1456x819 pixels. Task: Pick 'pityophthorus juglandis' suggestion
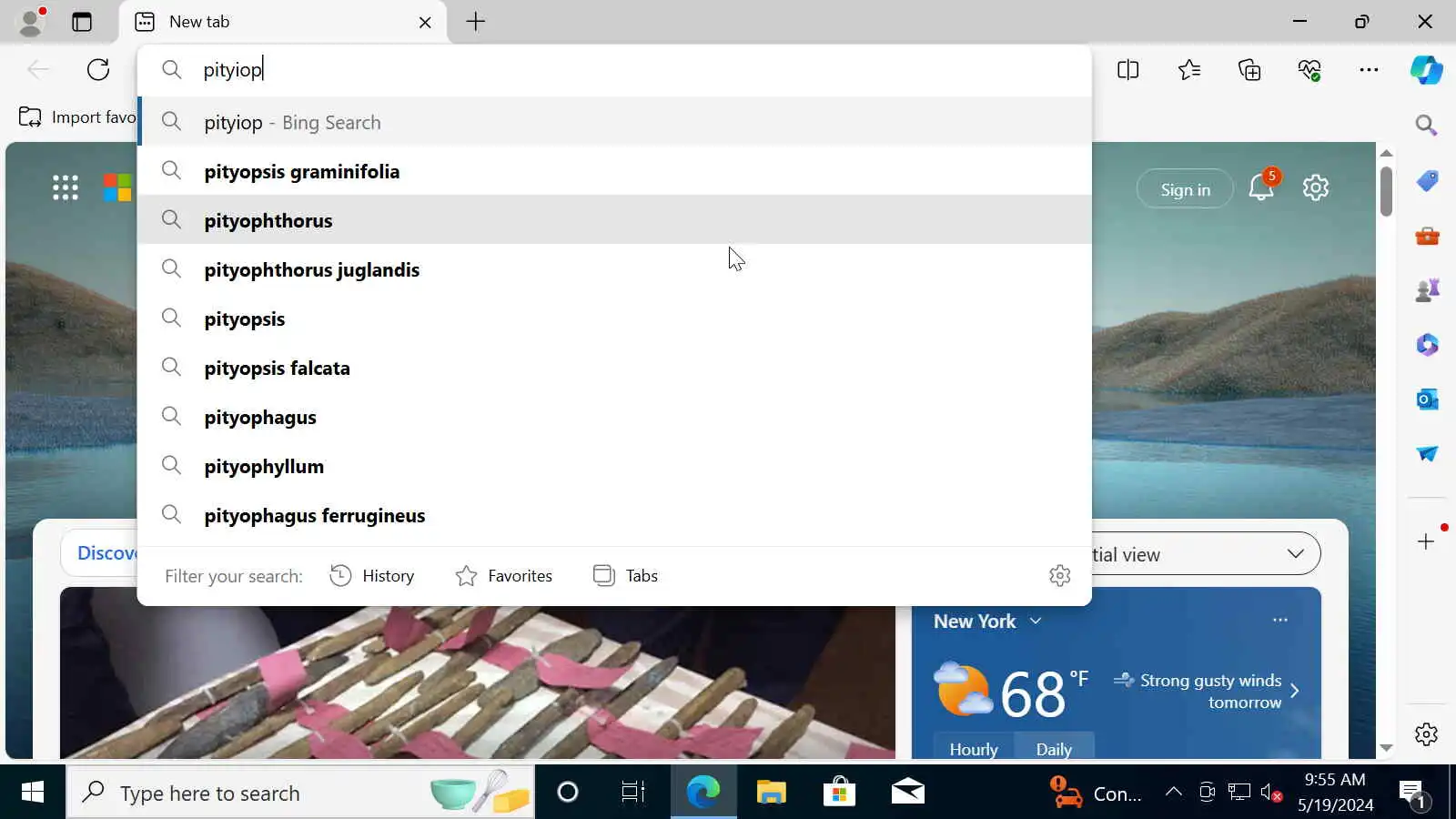(x=614, y=269)
